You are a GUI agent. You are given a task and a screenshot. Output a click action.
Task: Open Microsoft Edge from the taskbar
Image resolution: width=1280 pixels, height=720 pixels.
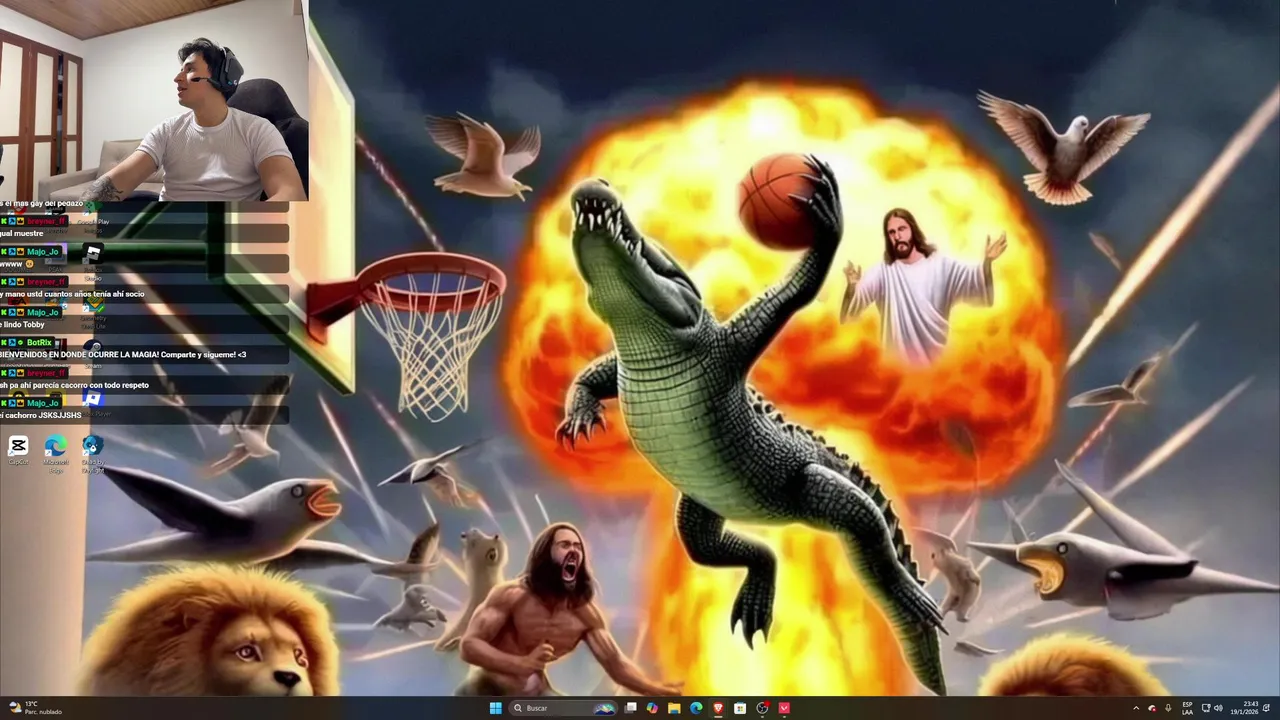pyautogui.click(x=696, y=708)
